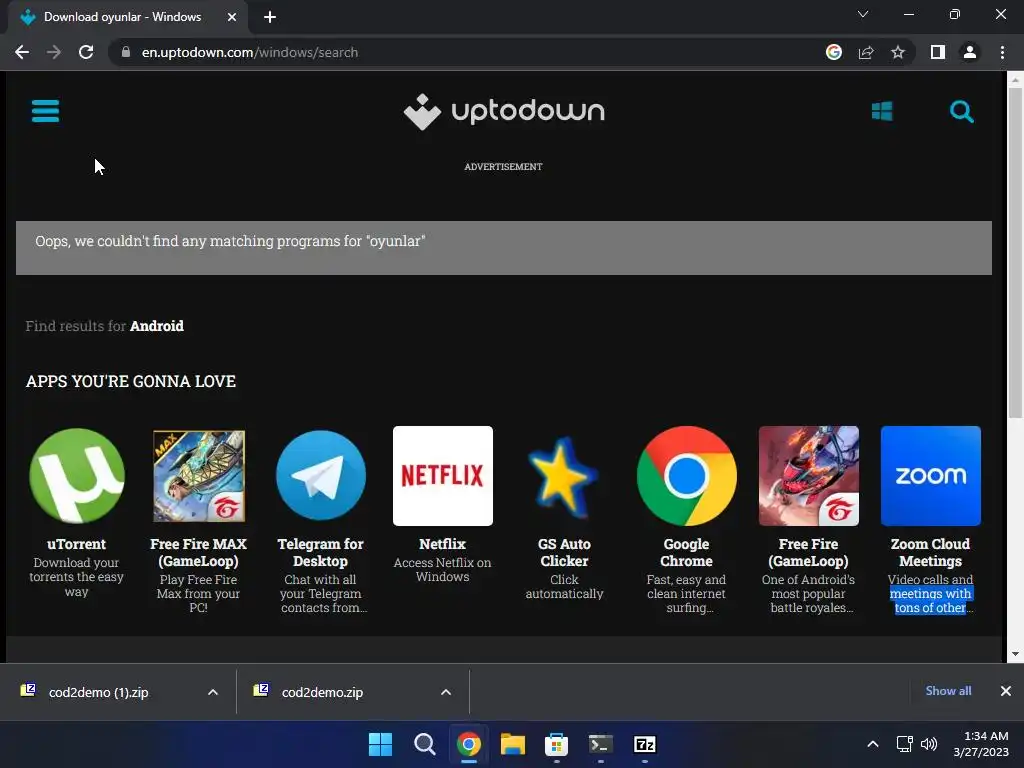Open cod2demo.zip download

pos(322,692)
